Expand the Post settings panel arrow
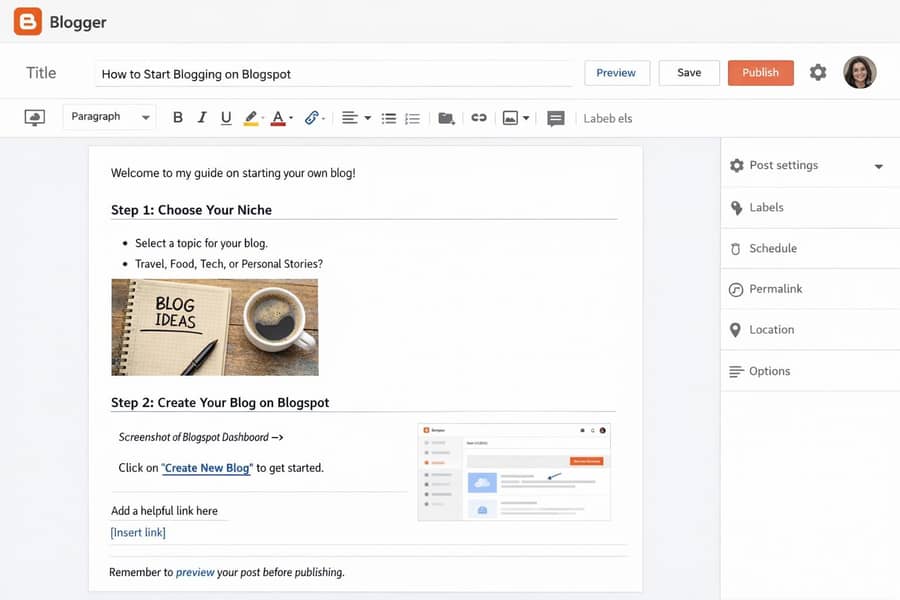This screenshot has height=600, width=900. click(x=879, y=166)
